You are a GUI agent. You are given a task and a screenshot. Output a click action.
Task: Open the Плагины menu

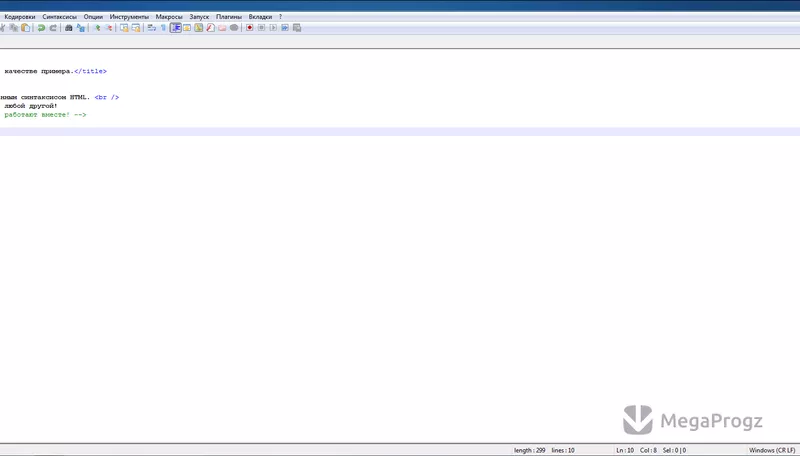(229, 17)
